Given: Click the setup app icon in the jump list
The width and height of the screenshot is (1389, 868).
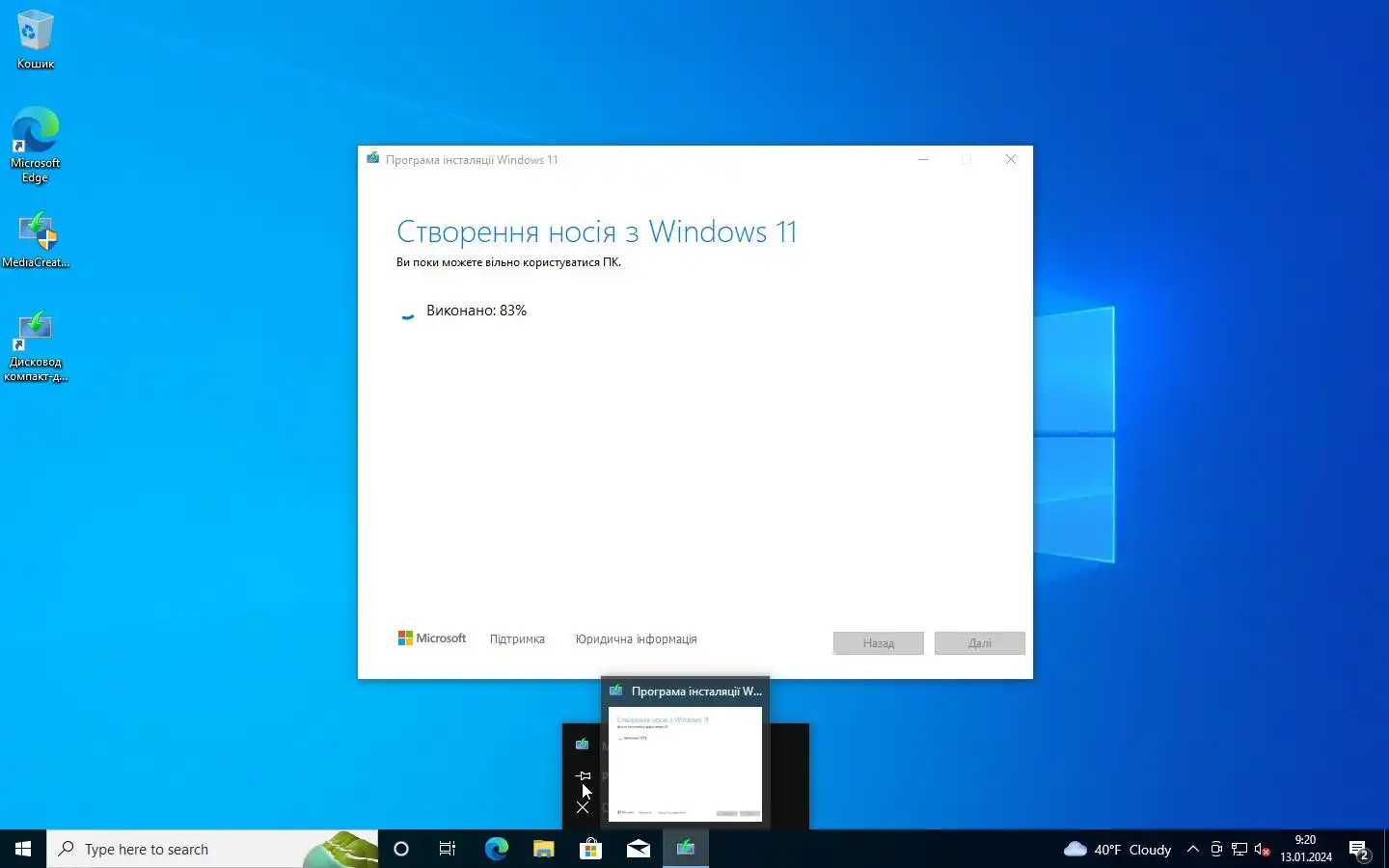Looking at the screenshot, I should (x=582, y=744).
